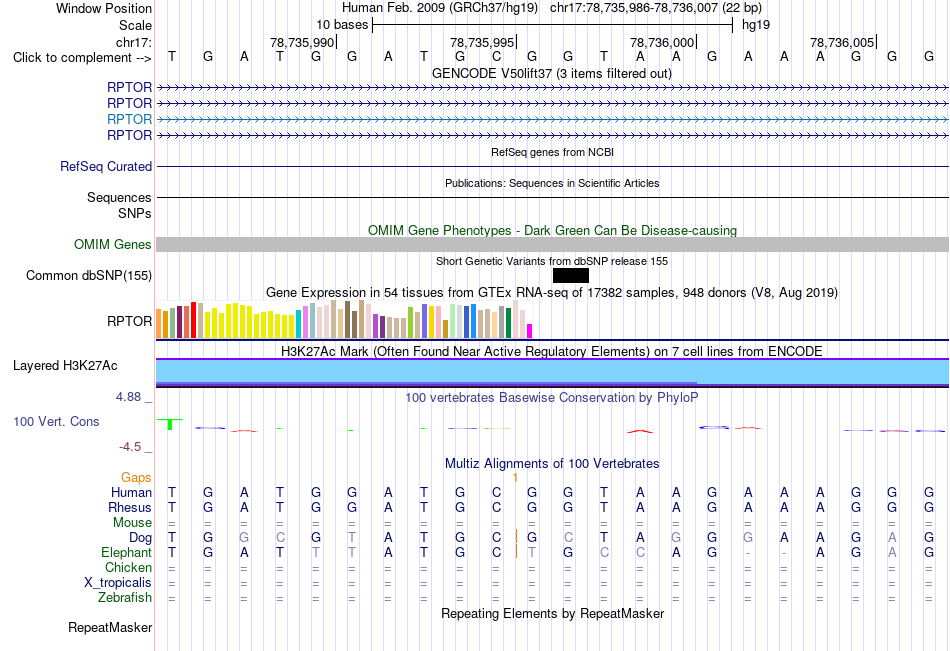The height and width of the screenshot is (651, 950).
Task: Click the -4.5 PhyloP lower bound value
Action: [x=130, y=447]
